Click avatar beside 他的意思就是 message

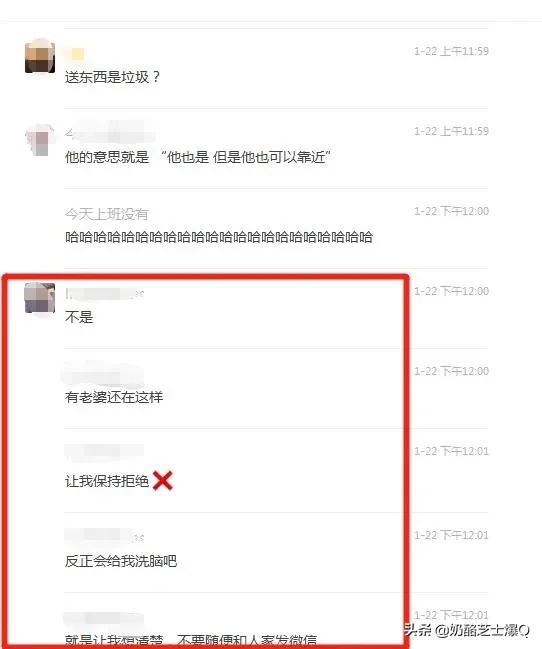click(40, 140)
